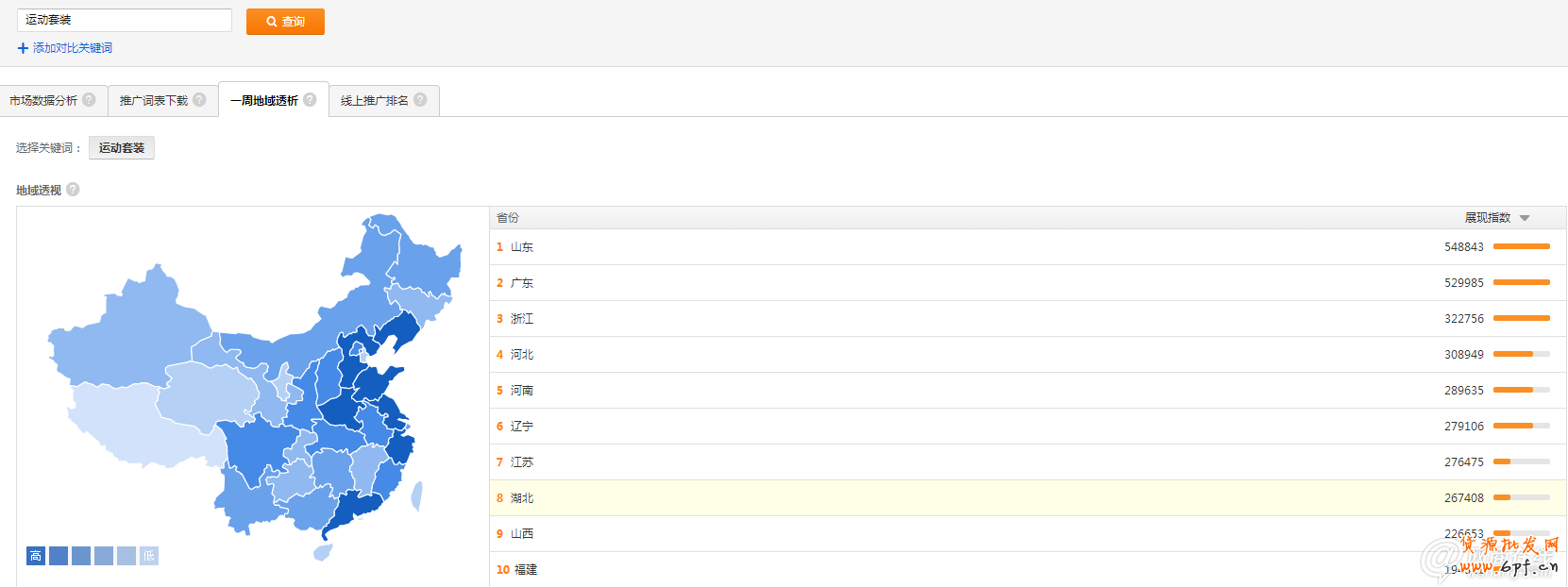Toggle the 运动套装 keyword selector chip
This screenshot has width=1568, height=587.
pos(122,148)
